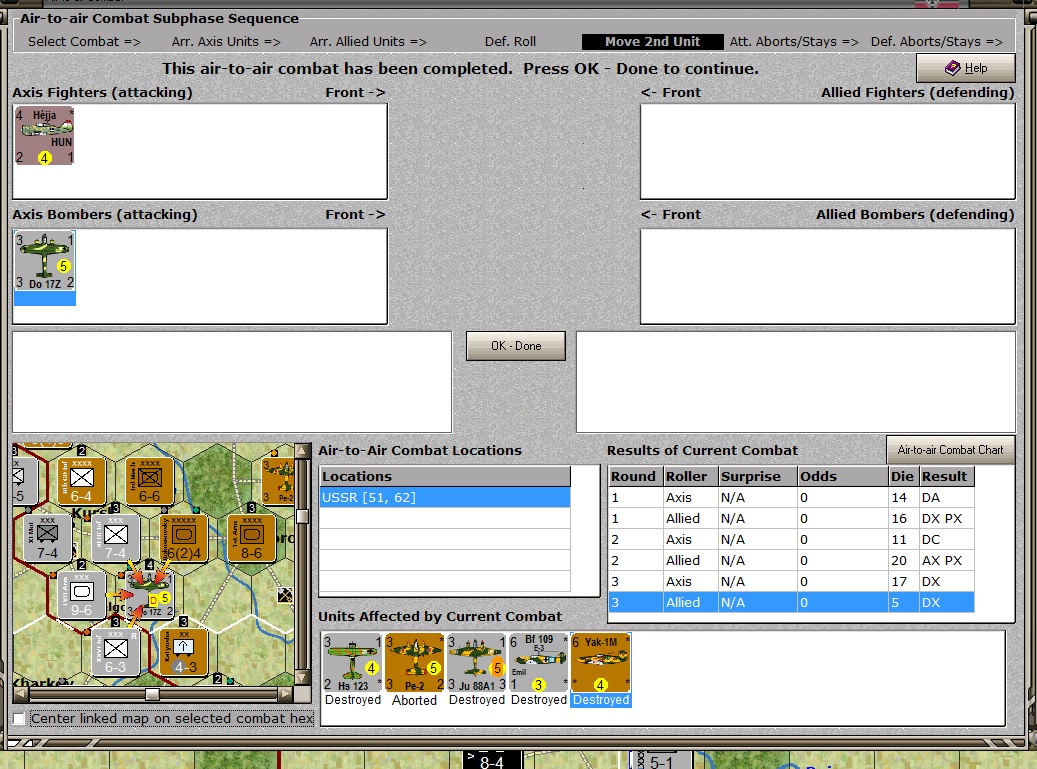
Task: Click the Surprise column header
Action: pyautogui.click(x=758, y=476)
